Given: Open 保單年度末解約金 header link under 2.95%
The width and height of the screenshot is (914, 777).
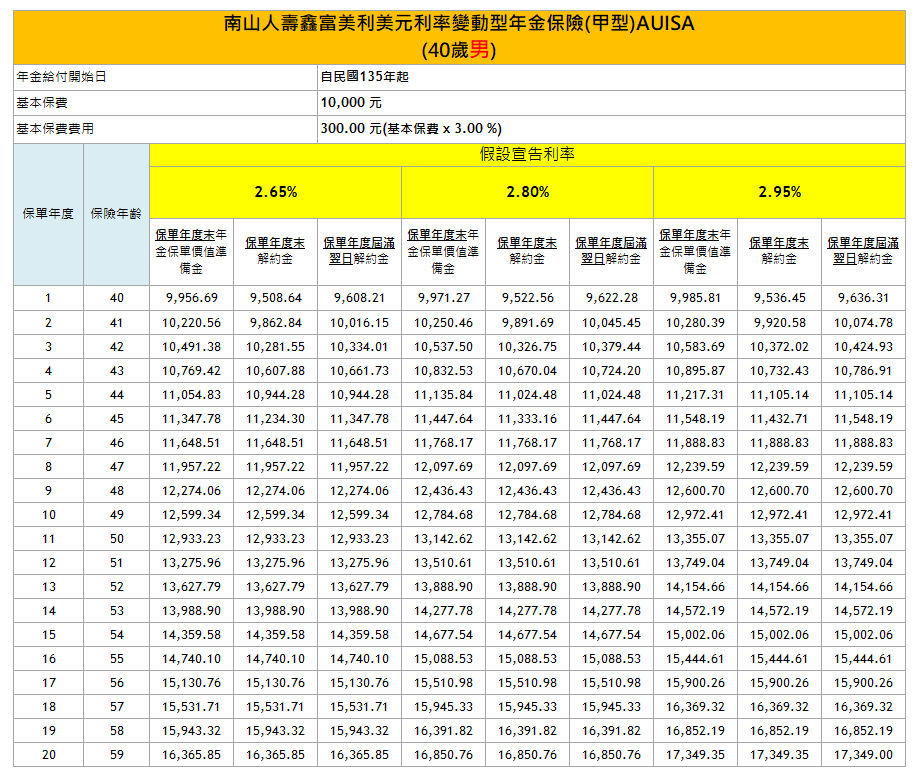Looking at the screenshot, I should tap(779, 251).
